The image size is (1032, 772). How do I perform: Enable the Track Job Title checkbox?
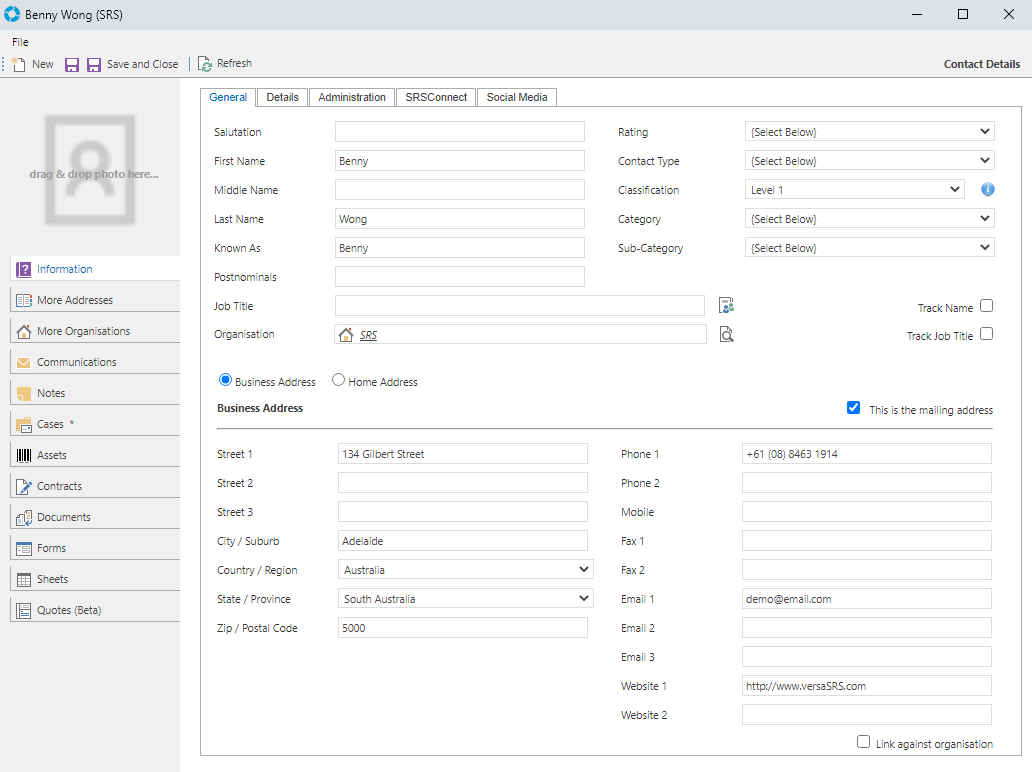point(986,334)
